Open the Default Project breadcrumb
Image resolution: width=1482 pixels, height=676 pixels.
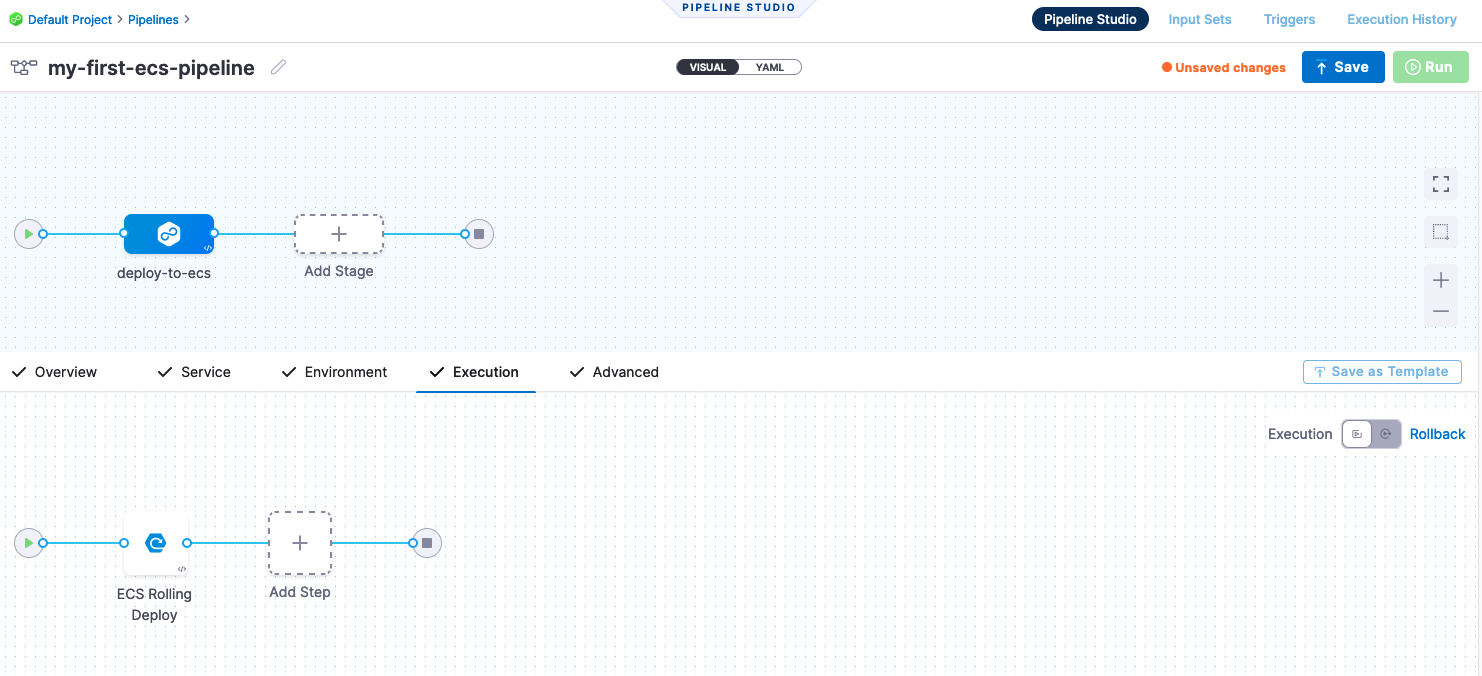(69, 20)
